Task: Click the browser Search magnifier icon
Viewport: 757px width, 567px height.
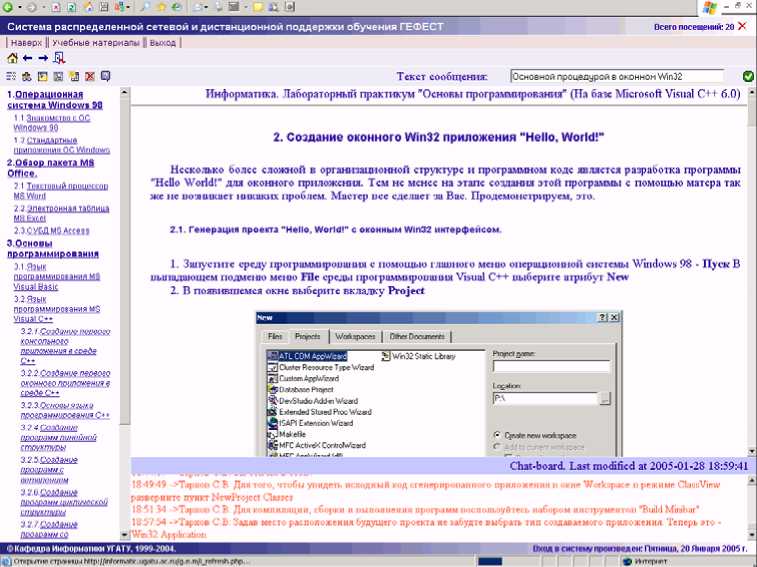Action: tap(145, 7)
